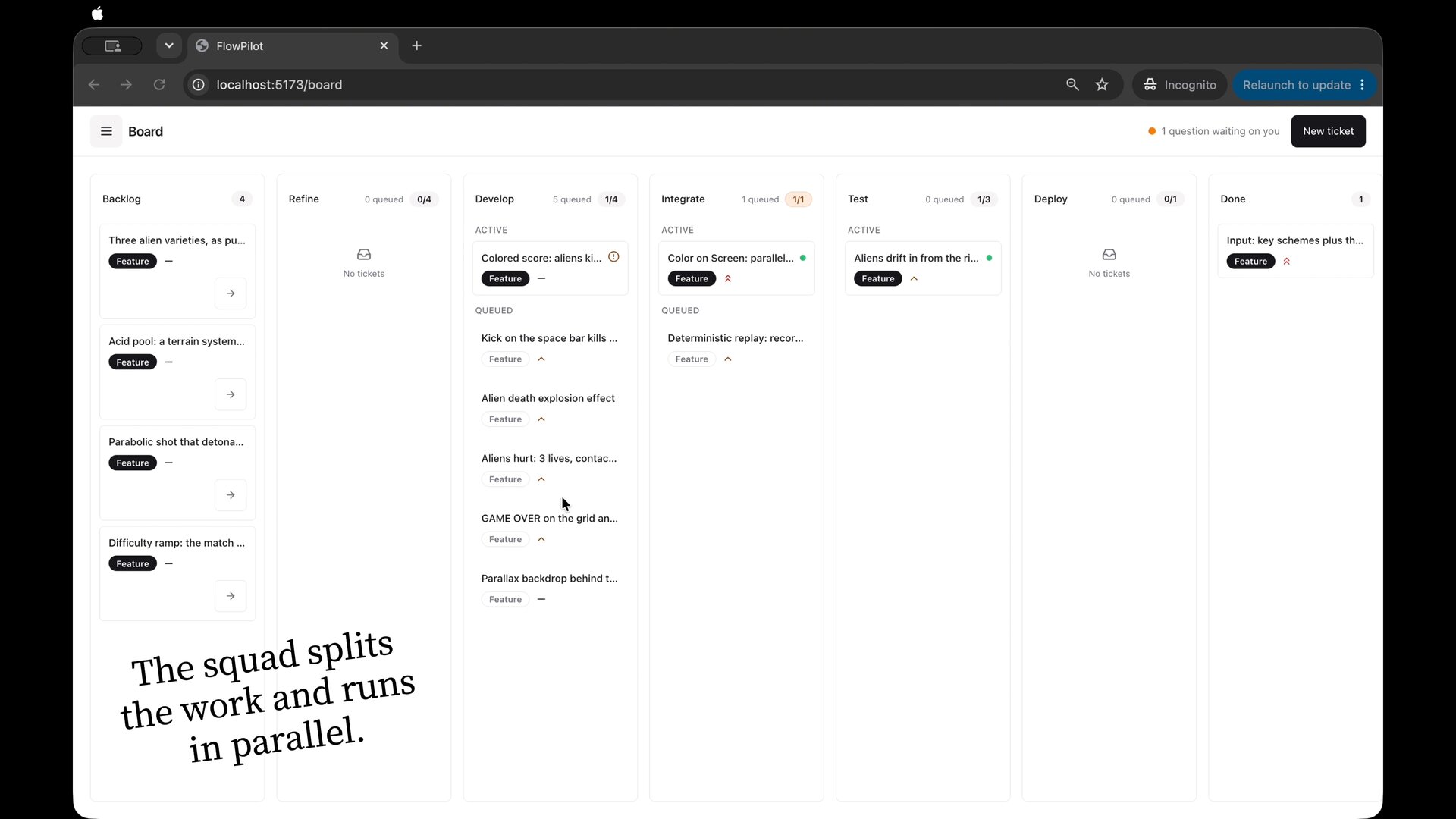
Task: View site information icon in address bar
Action: coord(199,85)
